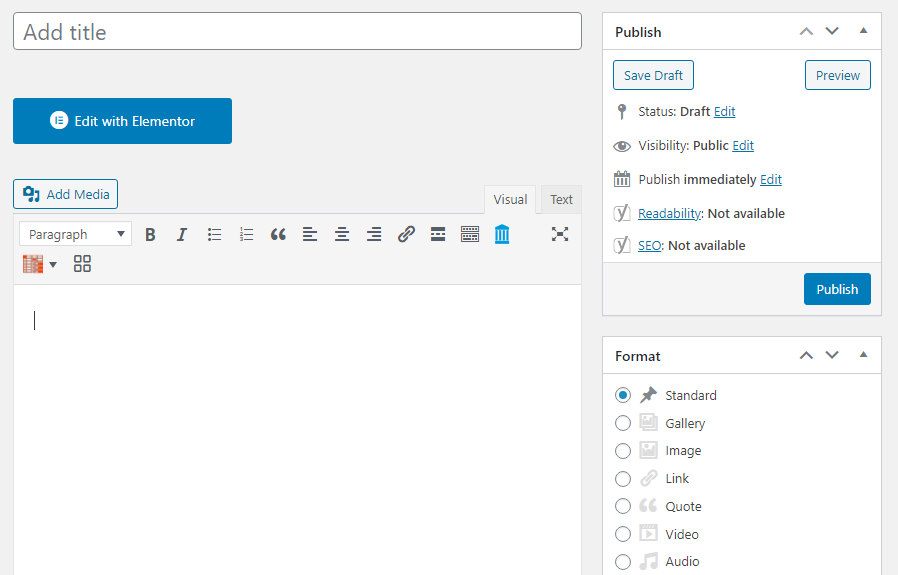Center align the text
898x575 pixels.
342,234
